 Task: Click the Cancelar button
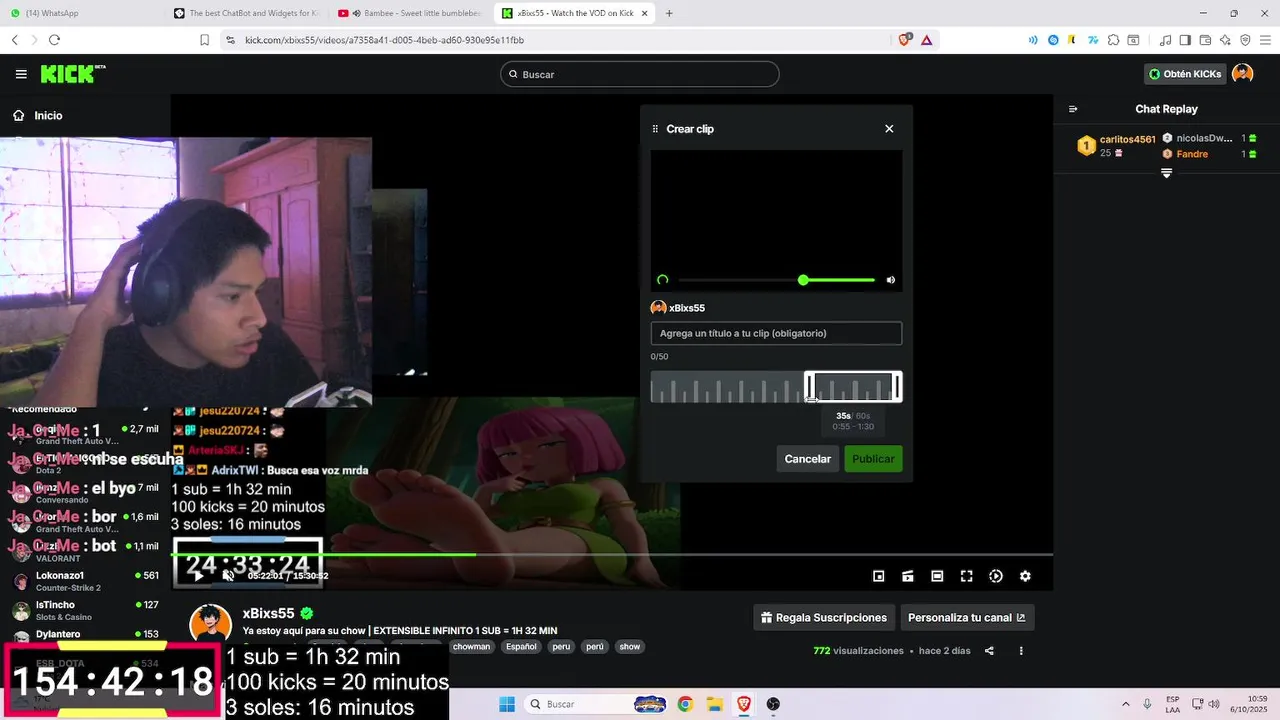click(x=807, y=459)
